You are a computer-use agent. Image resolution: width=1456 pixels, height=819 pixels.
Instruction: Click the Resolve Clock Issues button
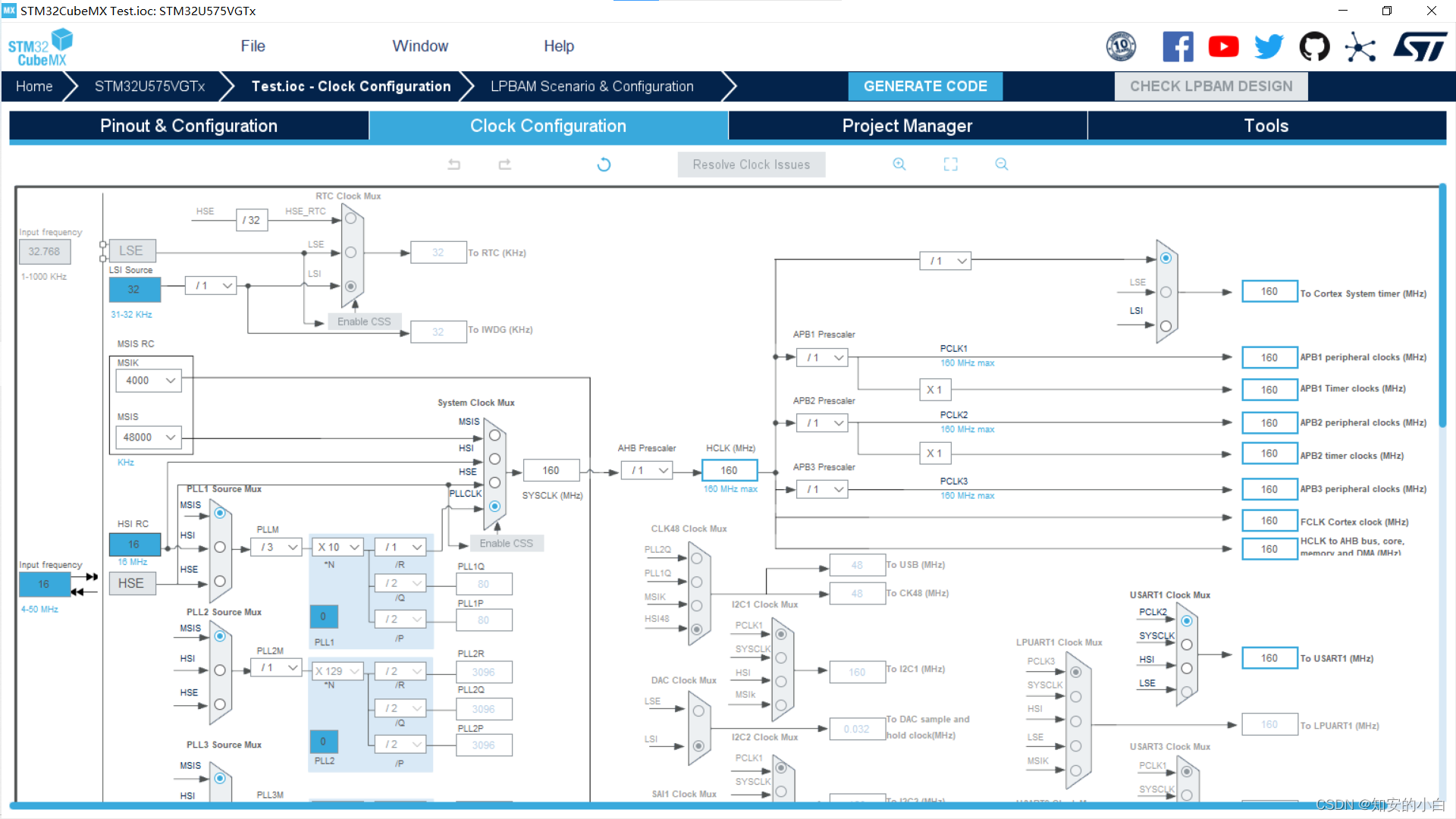pyautogui.click(x=751, y=165)
